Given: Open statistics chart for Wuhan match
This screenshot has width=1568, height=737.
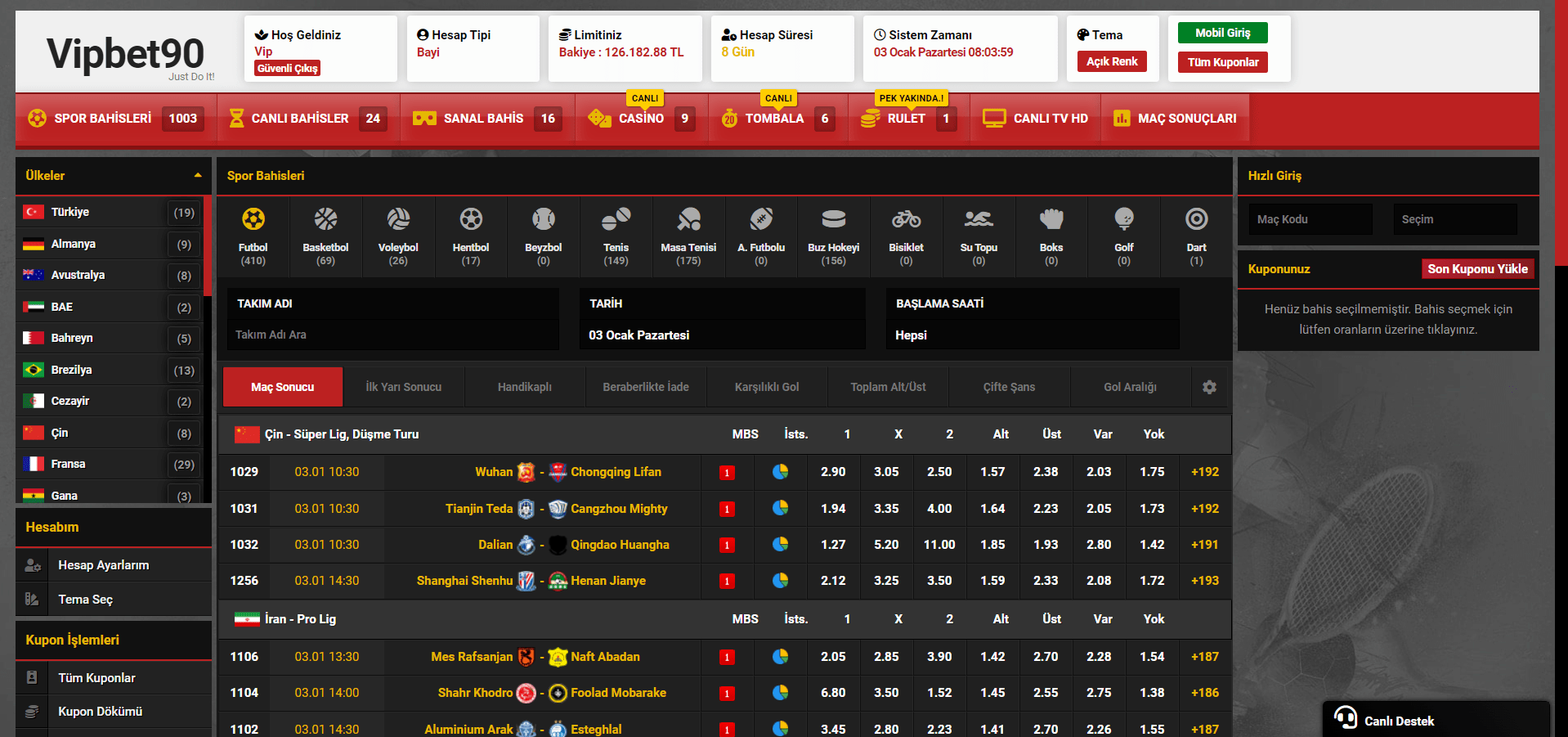Looking at the screenshot, I should pyautogui.click(x=781, y=472).
